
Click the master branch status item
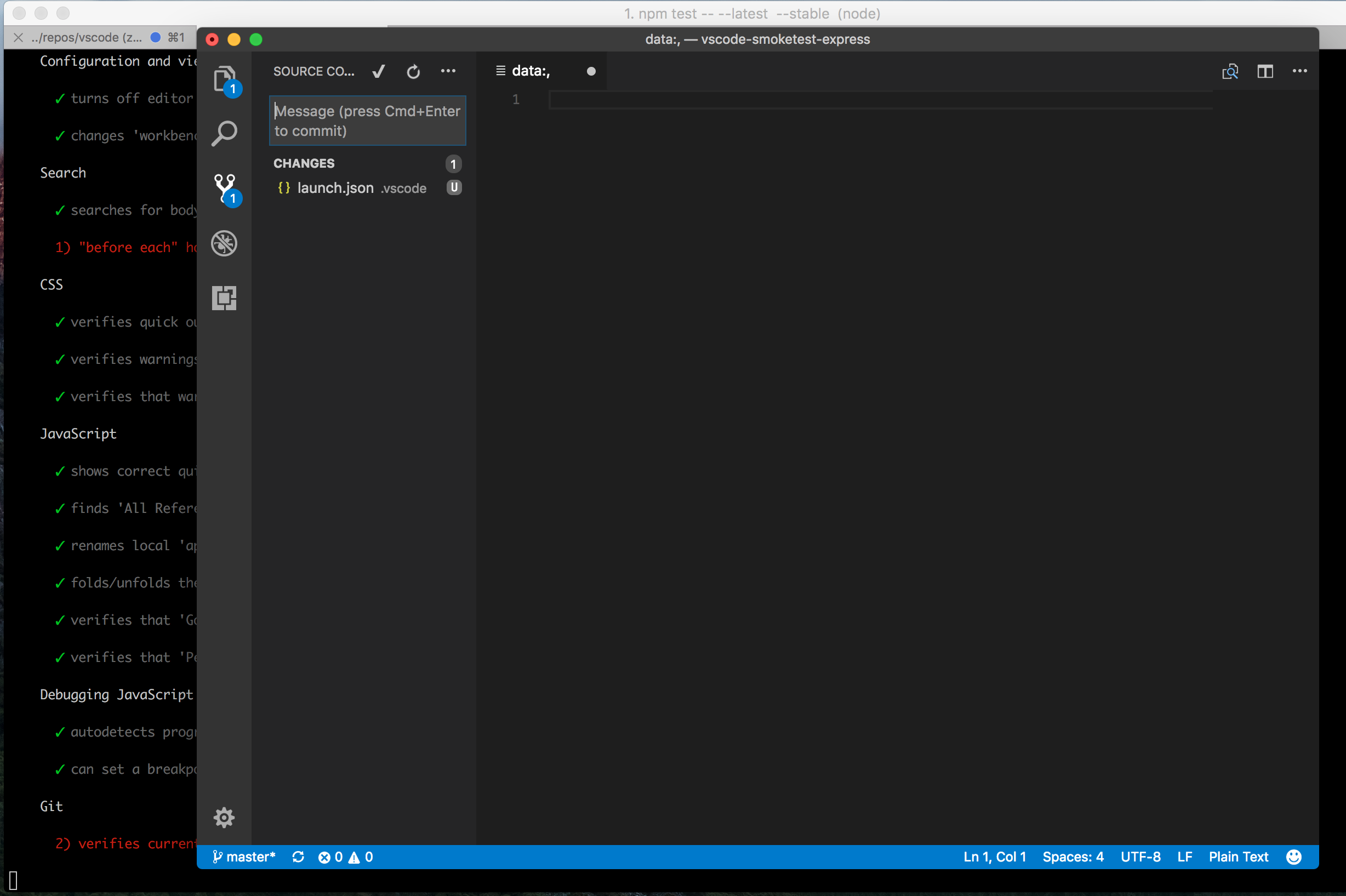point(244,857)
